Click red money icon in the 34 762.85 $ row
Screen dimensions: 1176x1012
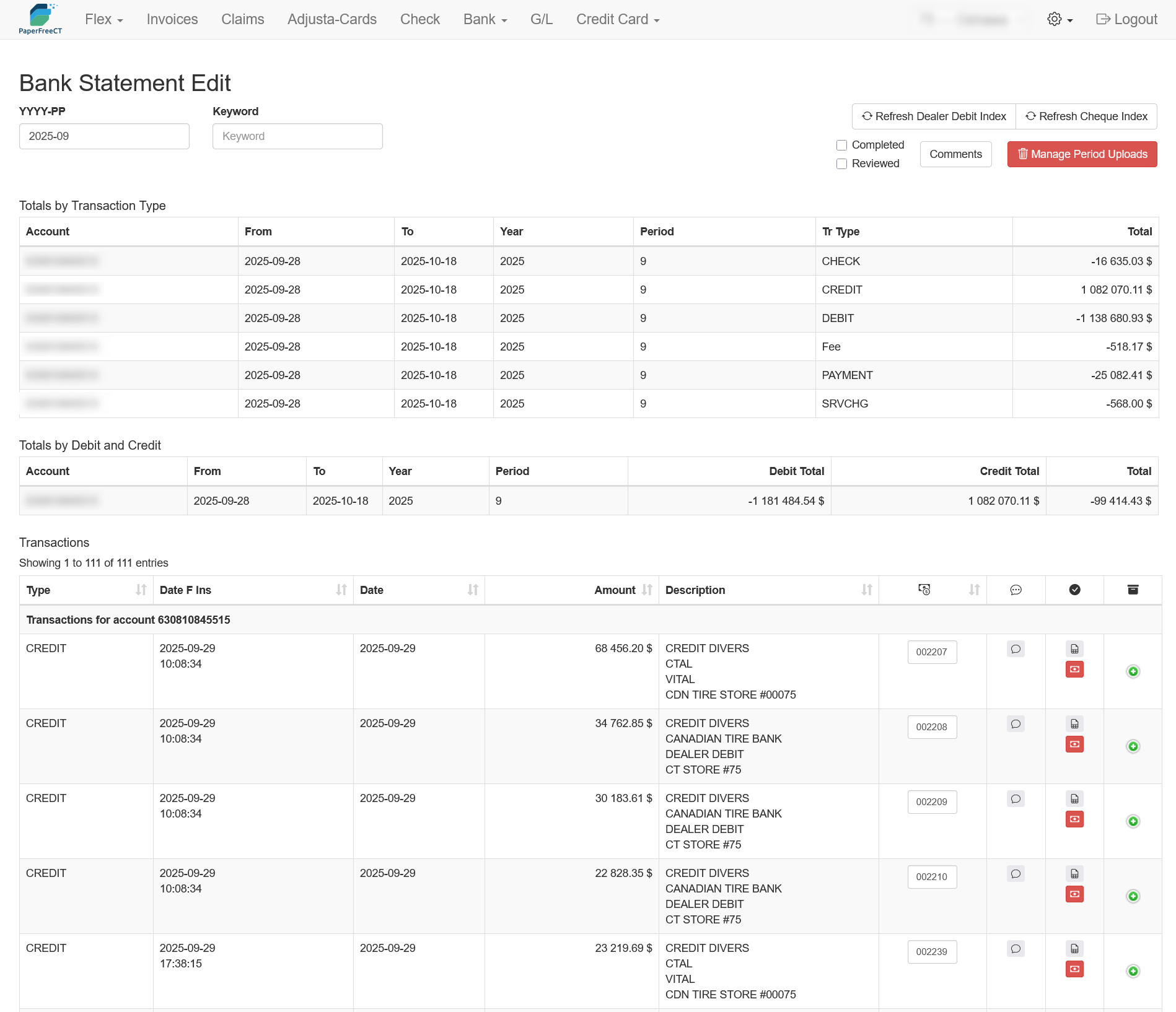[1074, 744]
